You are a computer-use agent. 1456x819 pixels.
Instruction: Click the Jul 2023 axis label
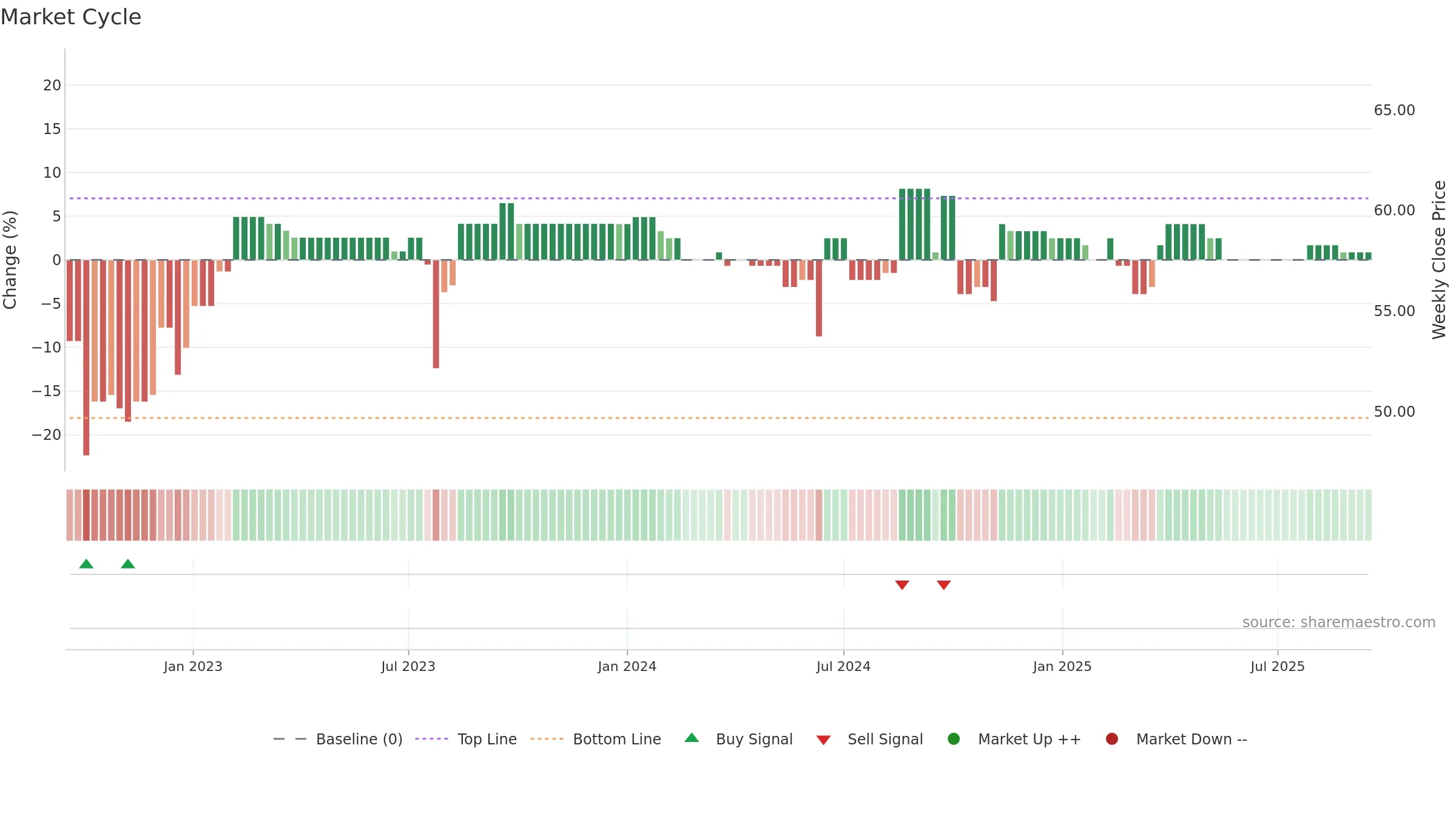pos(408,666)
